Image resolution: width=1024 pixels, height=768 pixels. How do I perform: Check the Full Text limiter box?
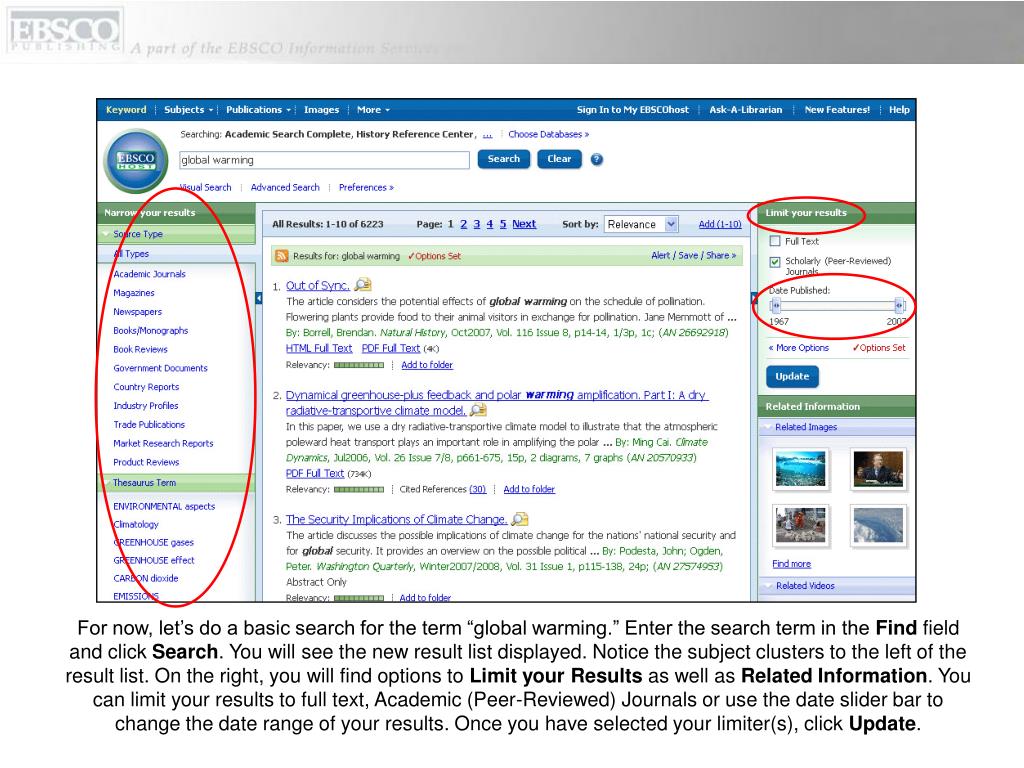[x=775, y=241]
